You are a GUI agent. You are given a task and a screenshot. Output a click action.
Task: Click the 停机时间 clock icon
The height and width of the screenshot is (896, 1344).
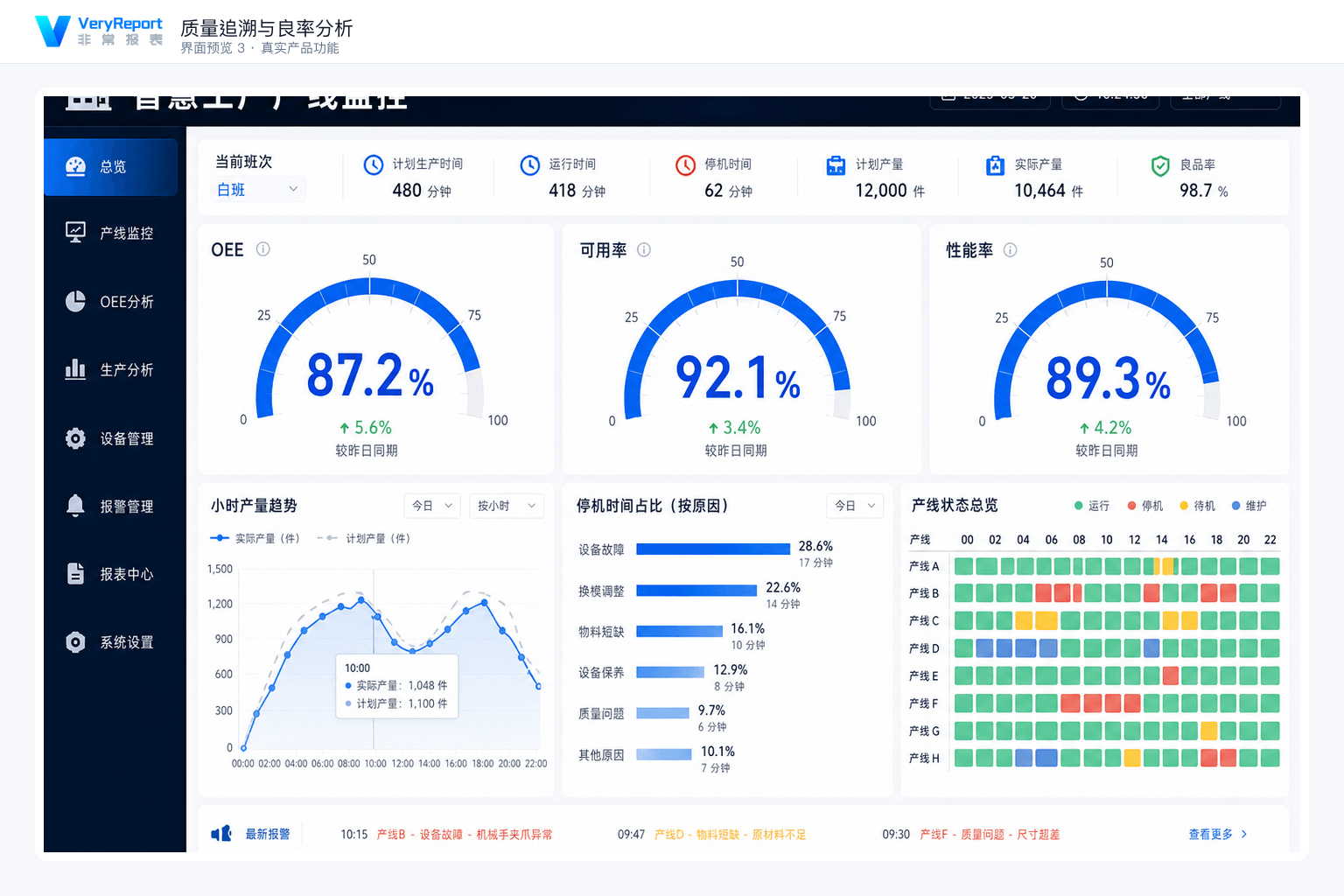[685, 165]
